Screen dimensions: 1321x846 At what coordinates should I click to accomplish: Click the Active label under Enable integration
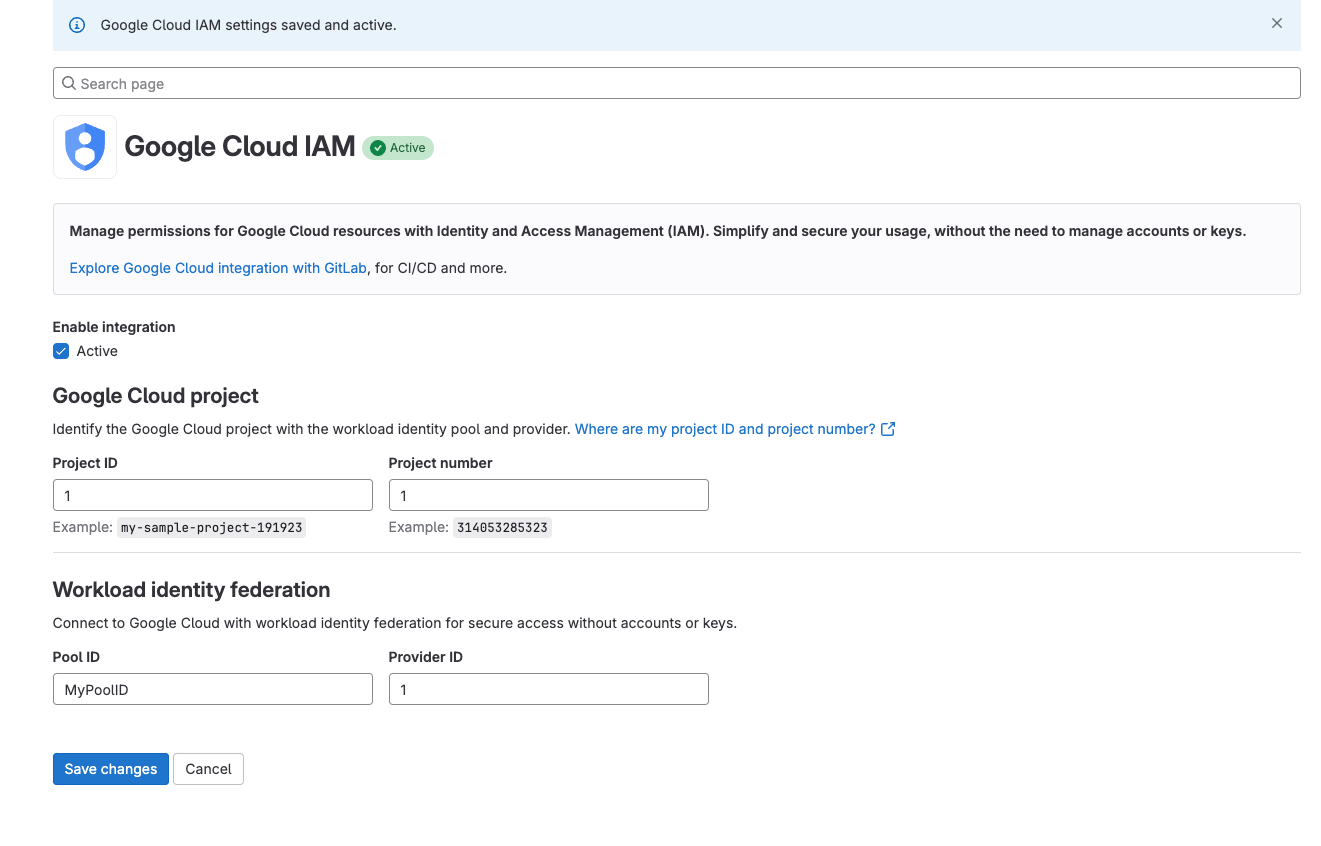coord(97,351)
